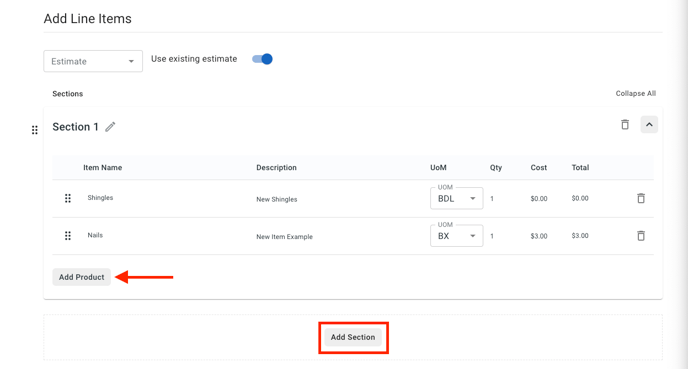
Task: Click the Nails cost value $3.00
Action: pyautogui.click(x=539, y=236)
